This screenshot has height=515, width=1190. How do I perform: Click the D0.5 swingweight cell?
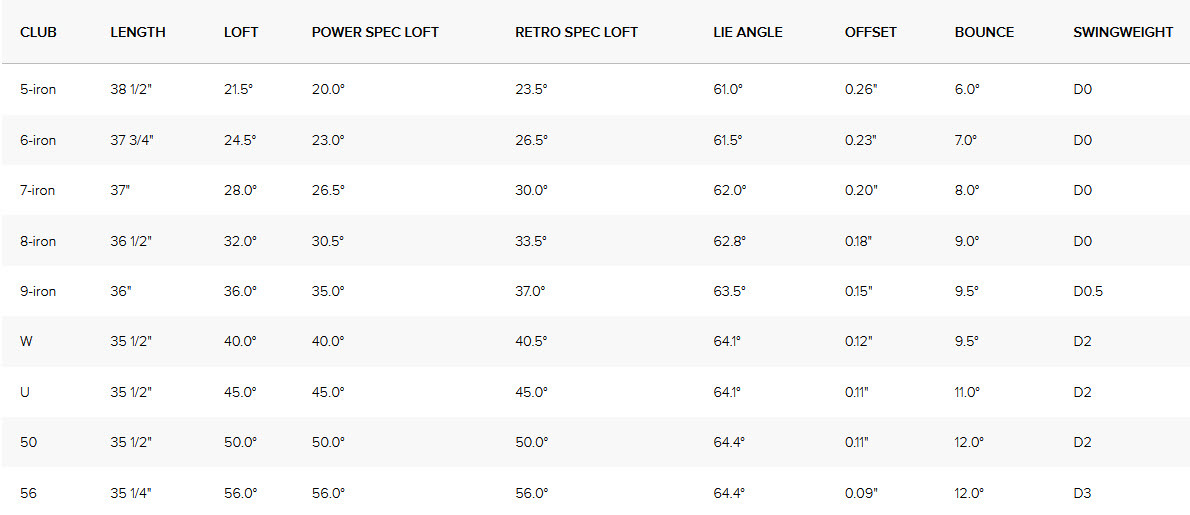[x=1088, y=291]
